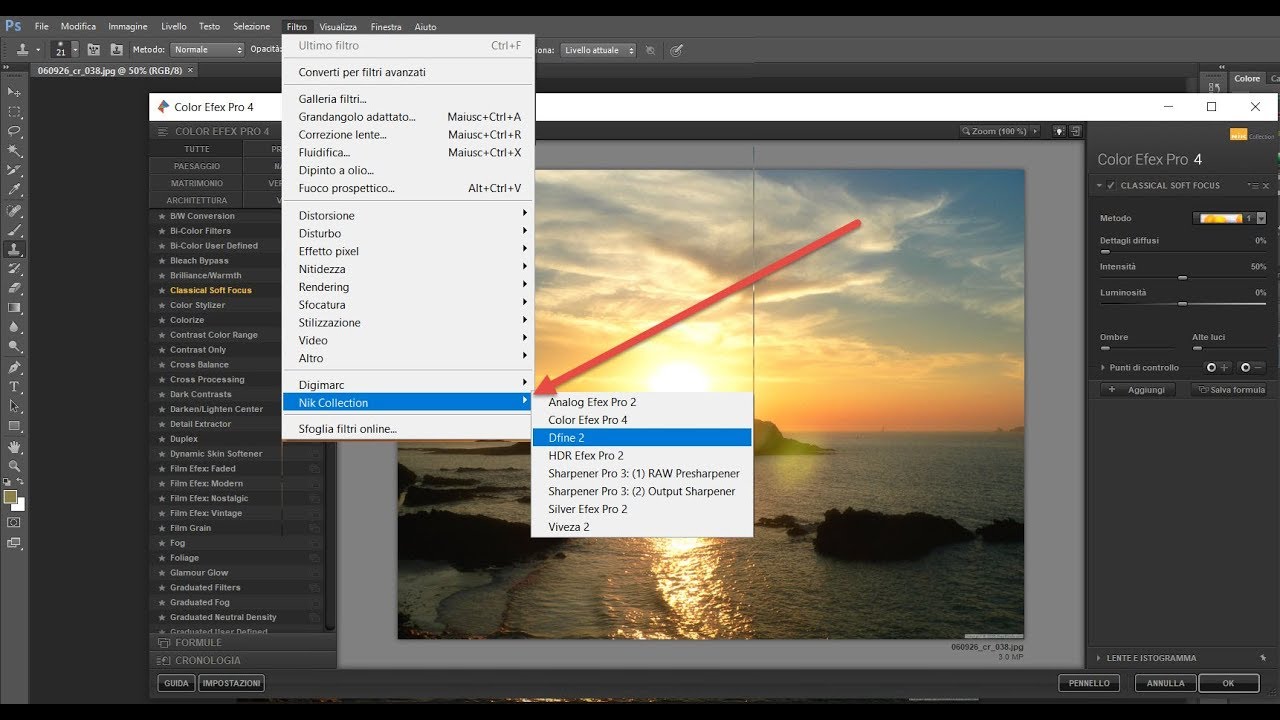Select the Crop tool

click(x=14, y=170)
